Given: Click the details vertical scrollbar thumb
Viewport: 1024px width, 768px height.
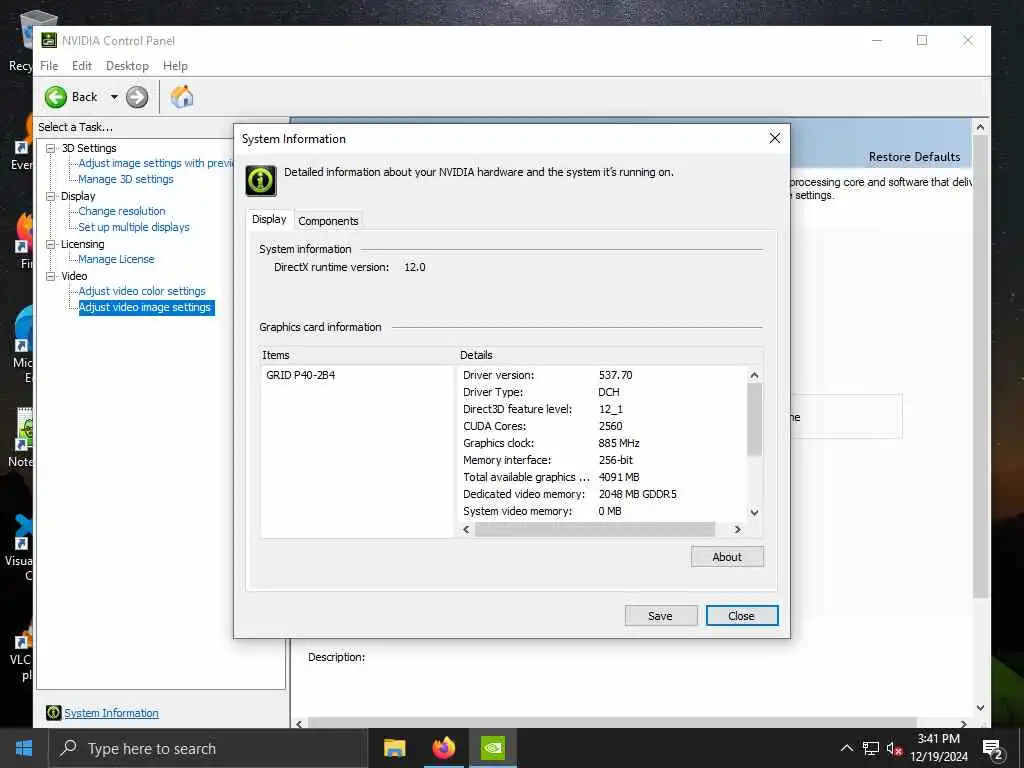Looking at the screenshot, I should (754, 419).
